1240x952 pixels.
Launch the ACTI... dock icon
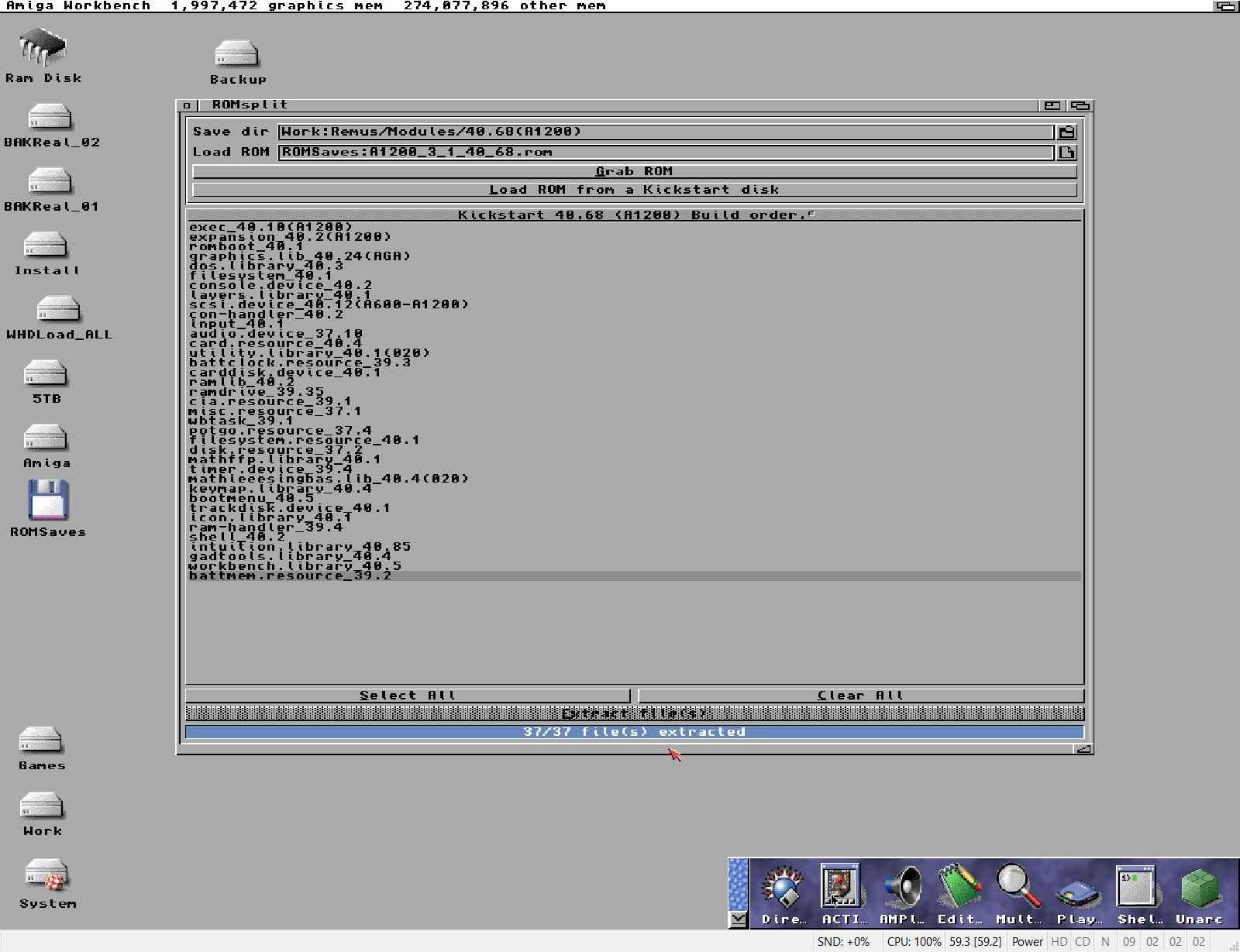(x=842, y=894)
